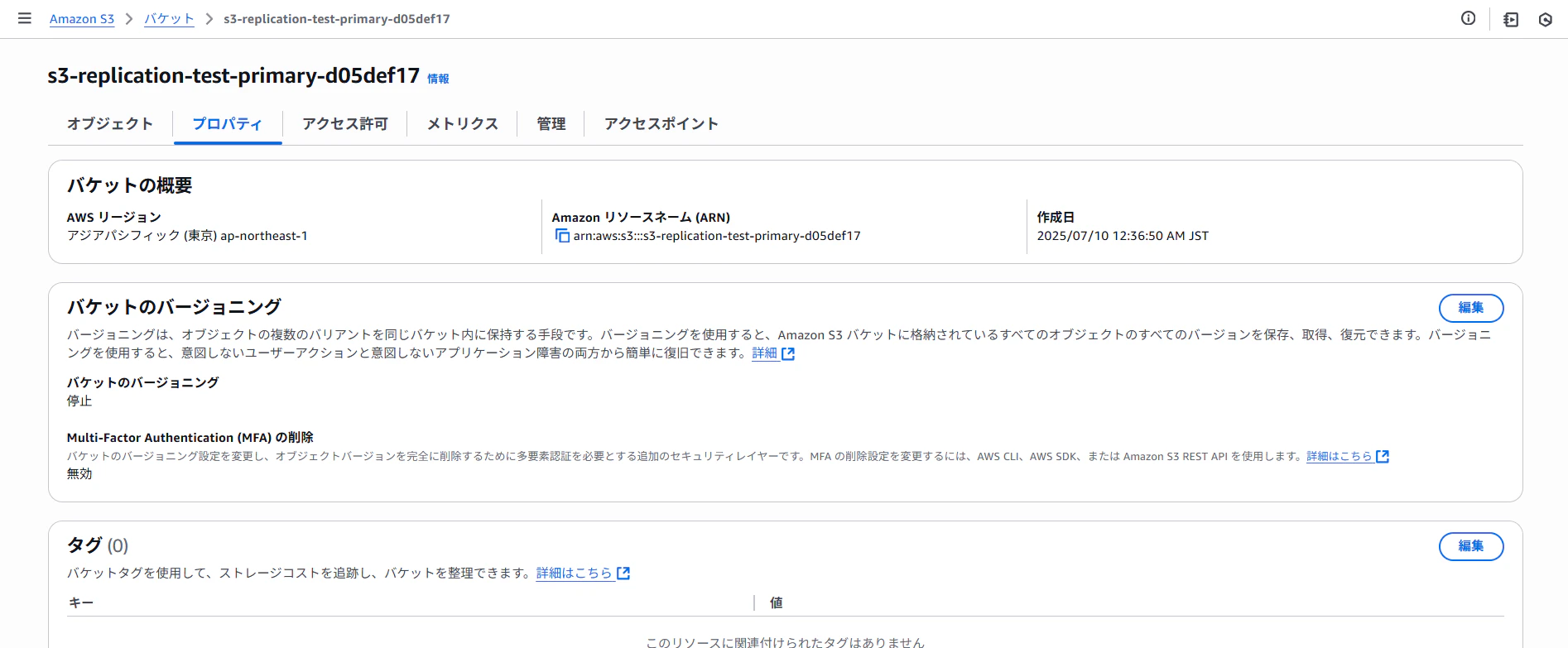Click versioning status value 停止

click(79, 401)
